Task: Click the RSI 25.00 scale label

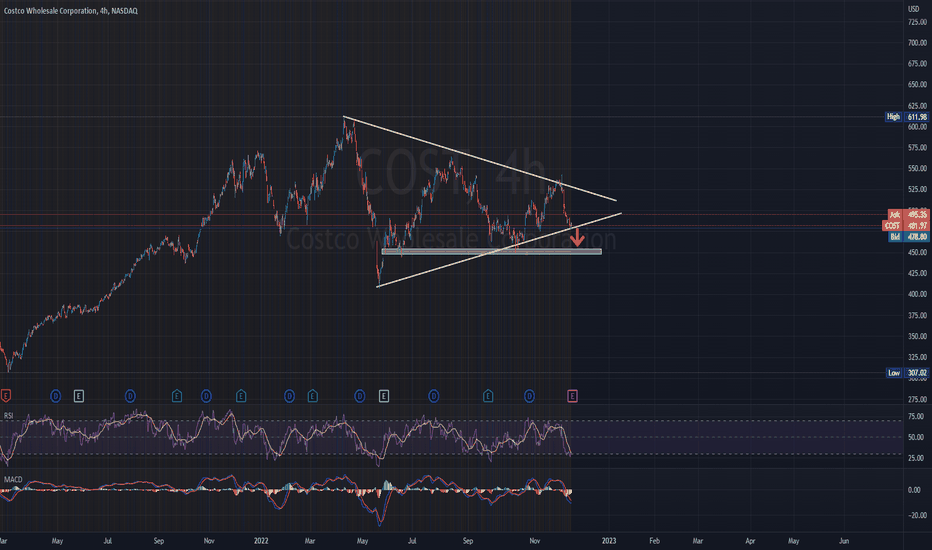Action: pyautogui.click(x=916, y=458)
